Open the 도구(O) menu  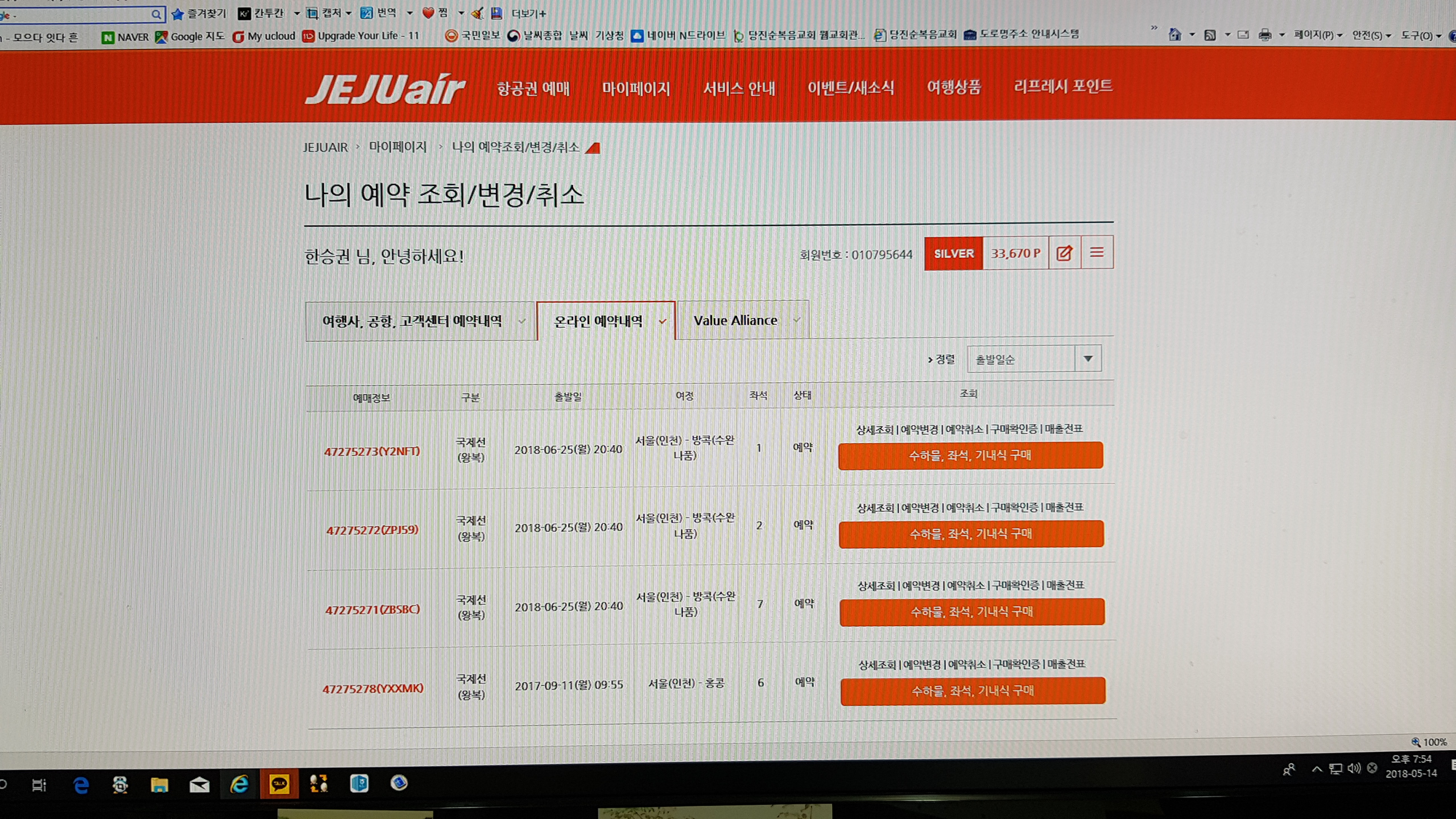click(1421, 36)
